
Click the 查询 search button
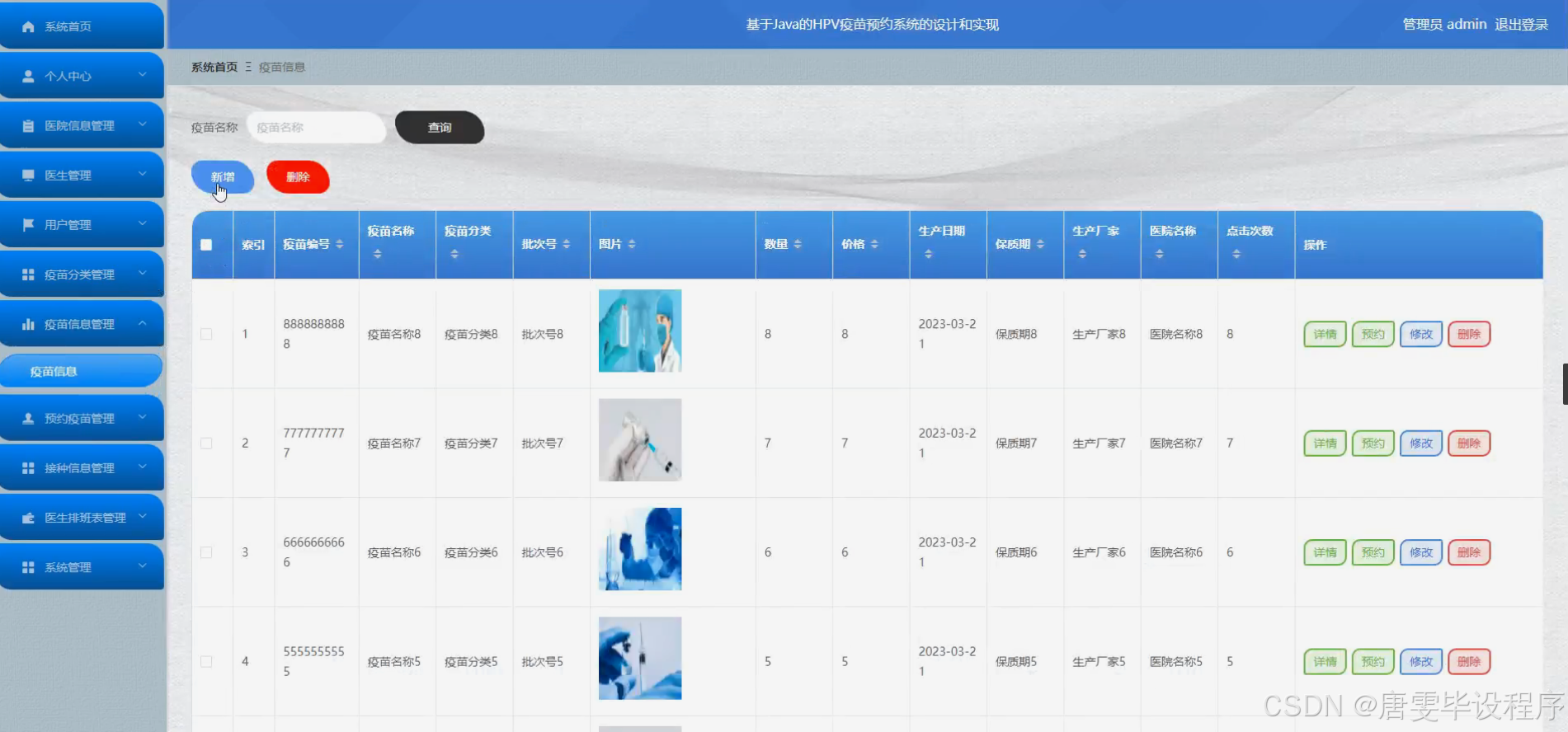point(440,128)
